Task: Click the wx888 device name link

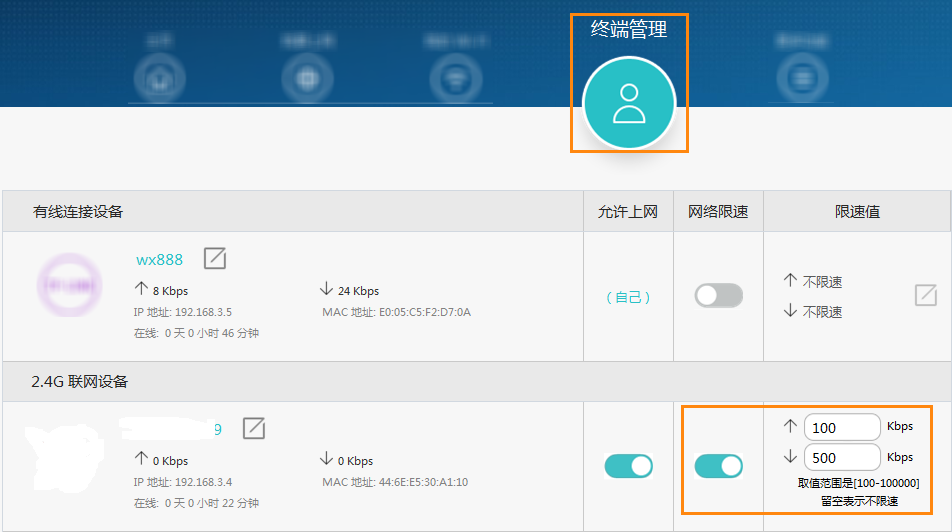Action: pyautogui.click(x=159, y=259)
